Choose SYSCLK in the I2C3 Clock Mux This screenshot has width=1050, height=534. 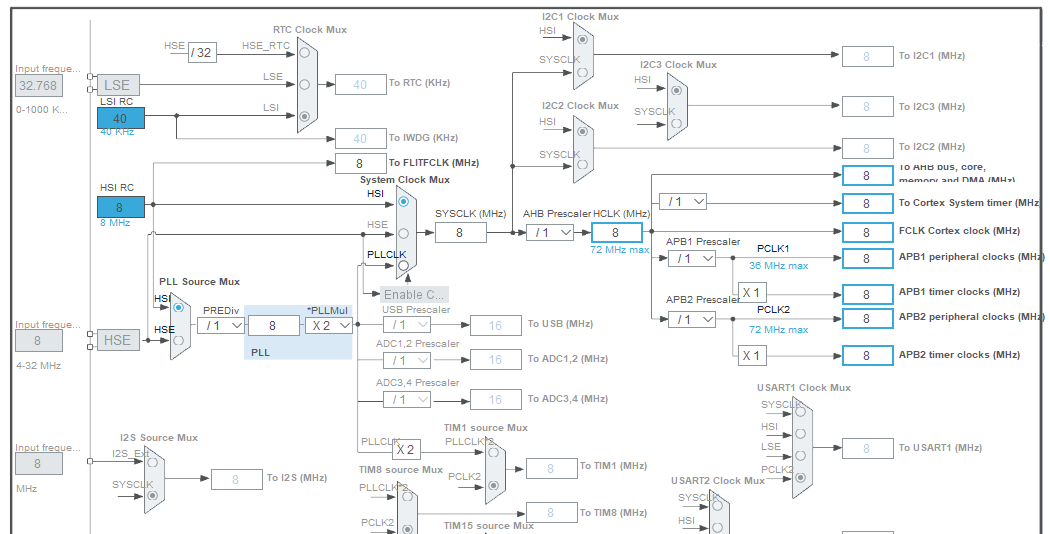coord(676,122)
